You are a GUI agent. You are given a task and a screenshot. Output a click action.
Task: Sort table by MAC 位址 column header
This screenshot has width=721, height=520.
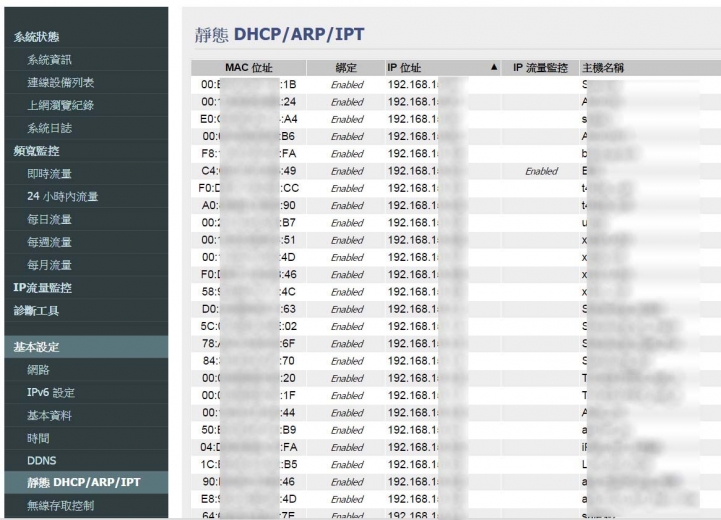pos(249,68)
